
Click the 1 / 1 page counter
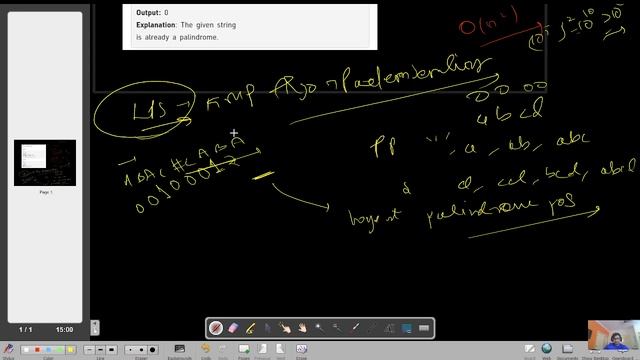(x=25, y=329)
